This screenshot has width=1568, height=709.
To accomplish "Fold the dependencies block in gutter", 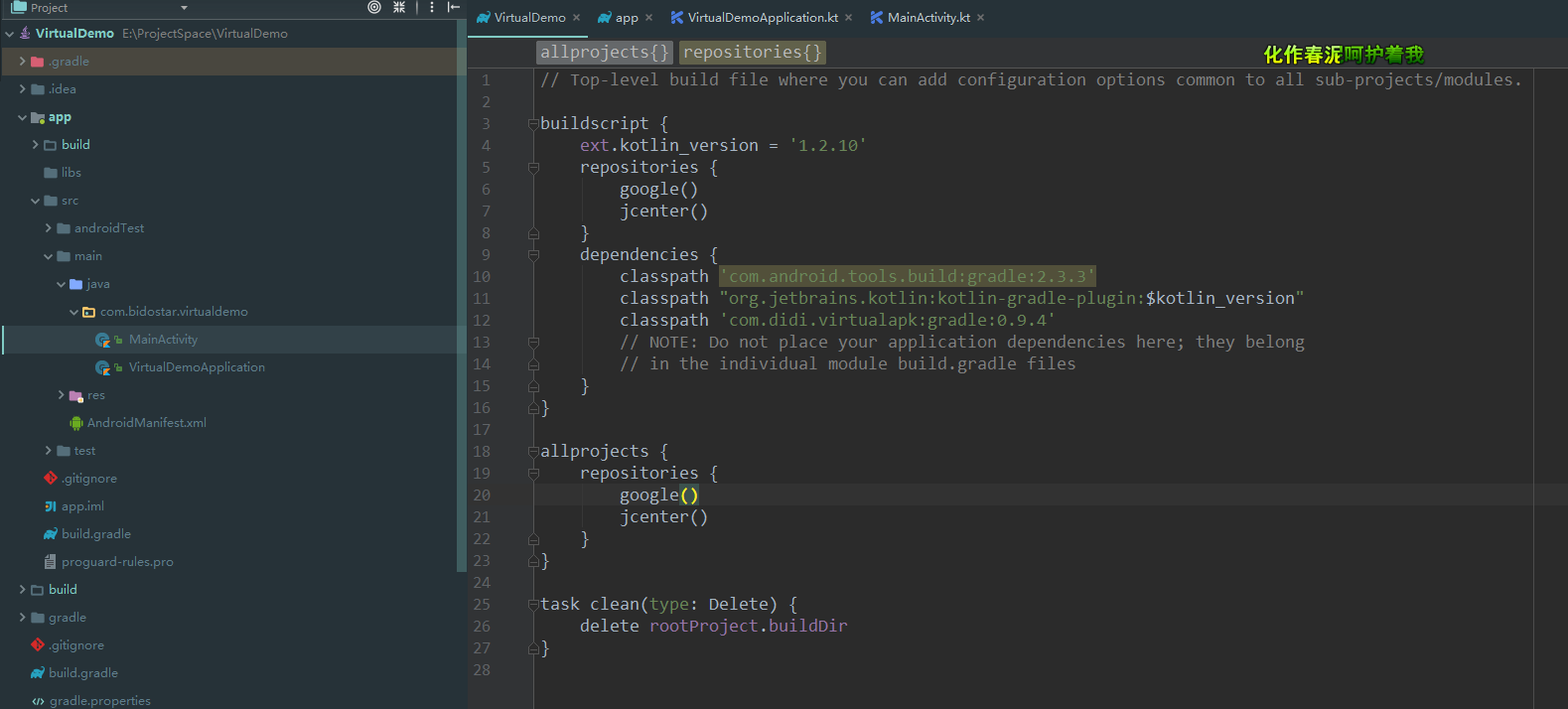I will click(533, 255).
